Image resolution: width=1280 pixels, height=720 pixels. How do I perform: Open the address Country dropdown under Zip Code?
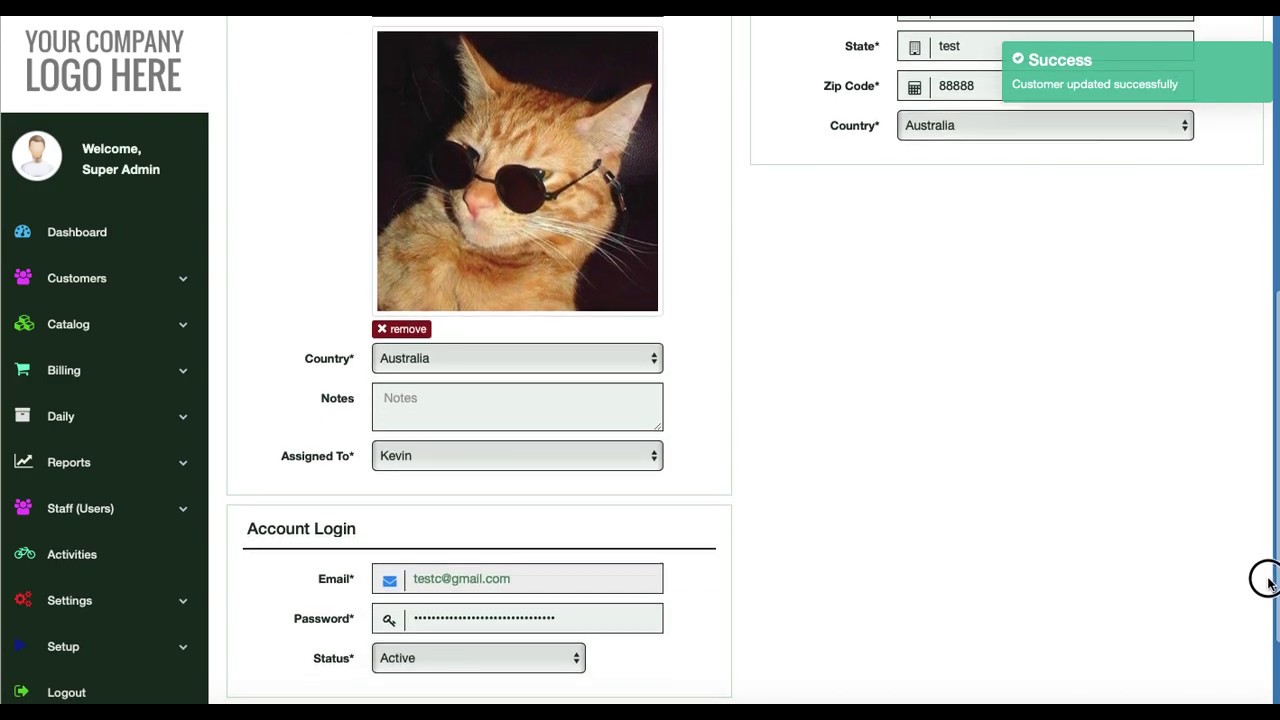coord(1045,125)
